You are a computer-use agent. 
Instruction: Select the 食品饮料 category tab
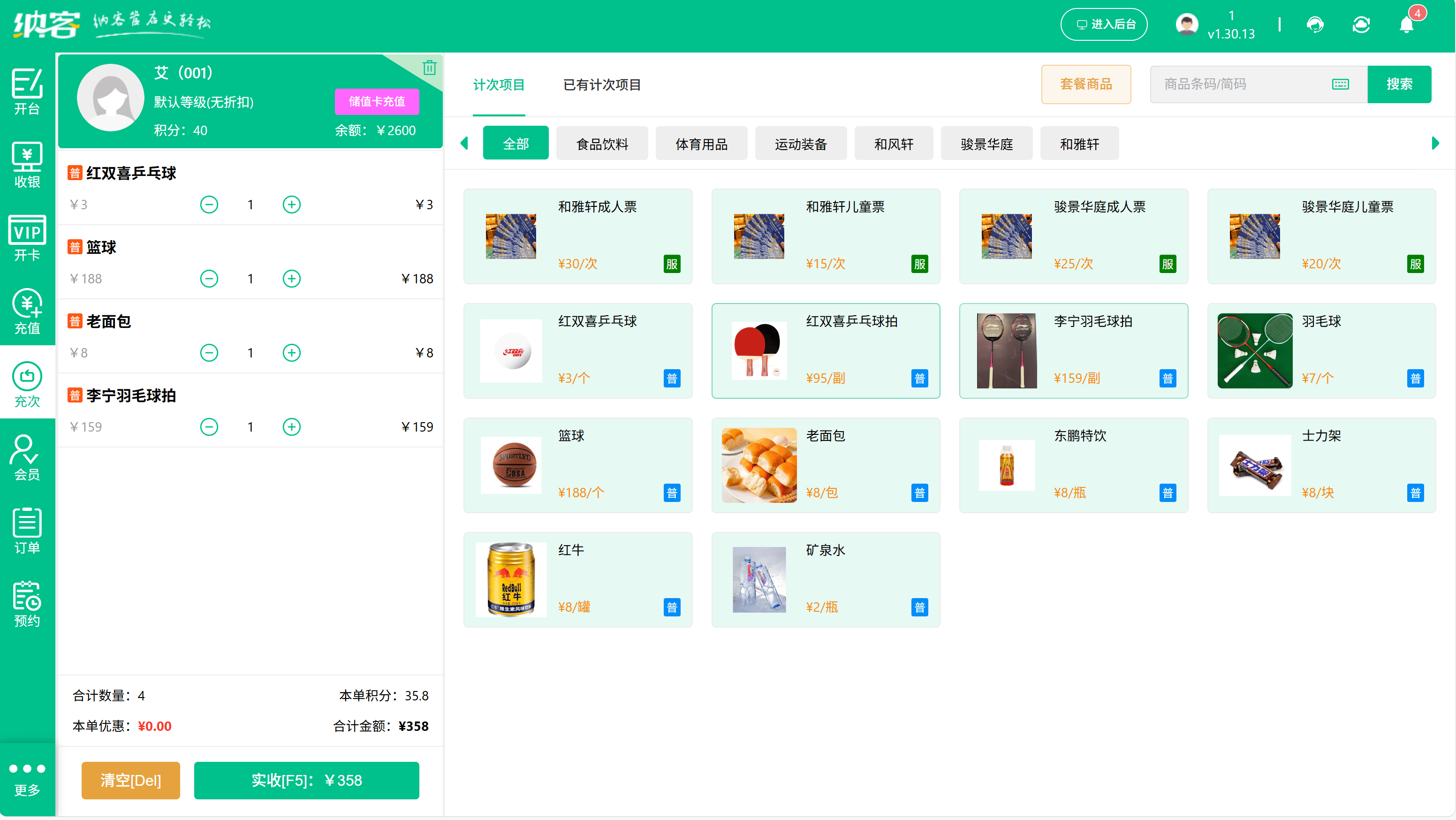602,143
